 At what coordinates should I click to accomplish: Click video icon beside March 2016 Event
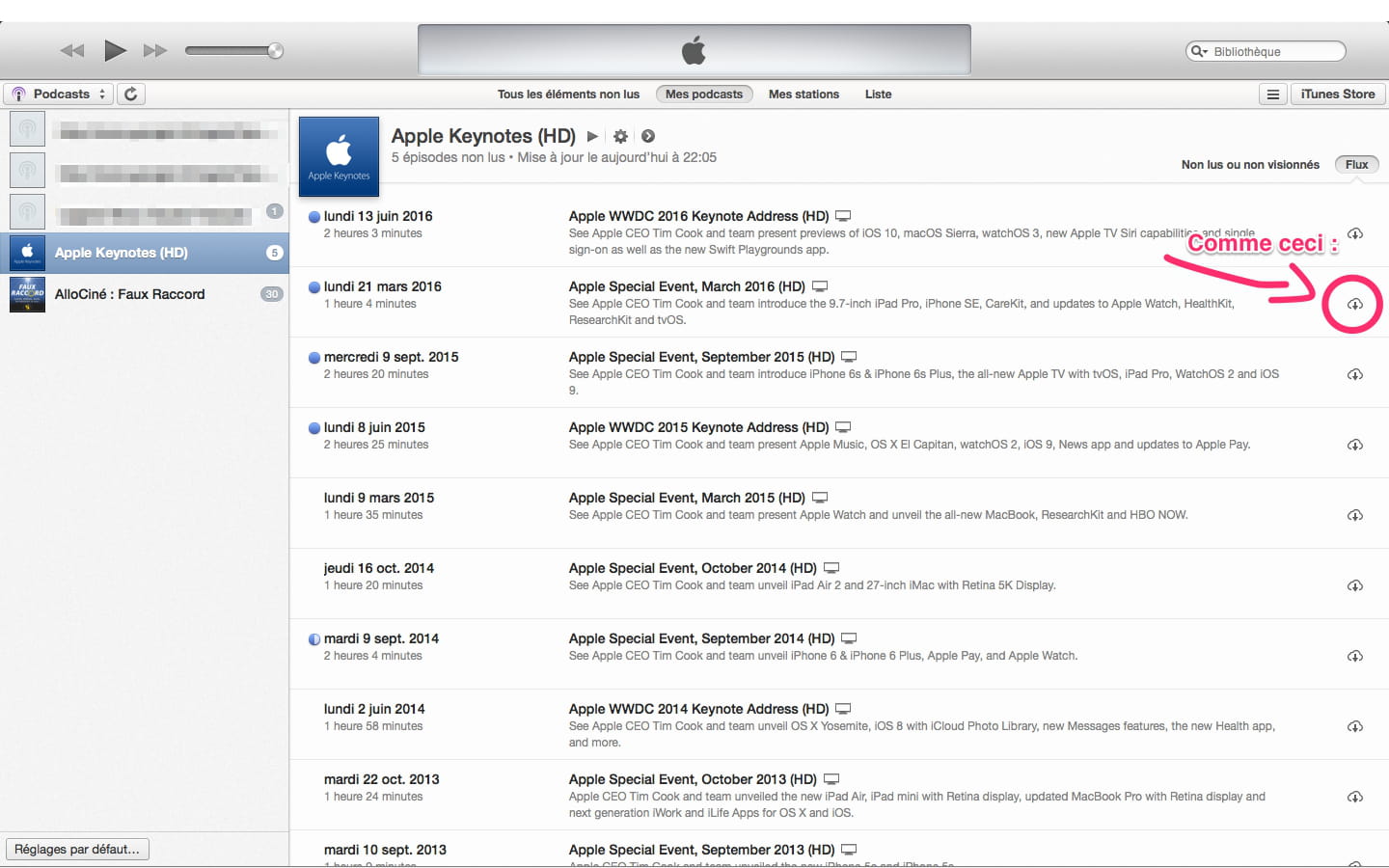(820, 286)
